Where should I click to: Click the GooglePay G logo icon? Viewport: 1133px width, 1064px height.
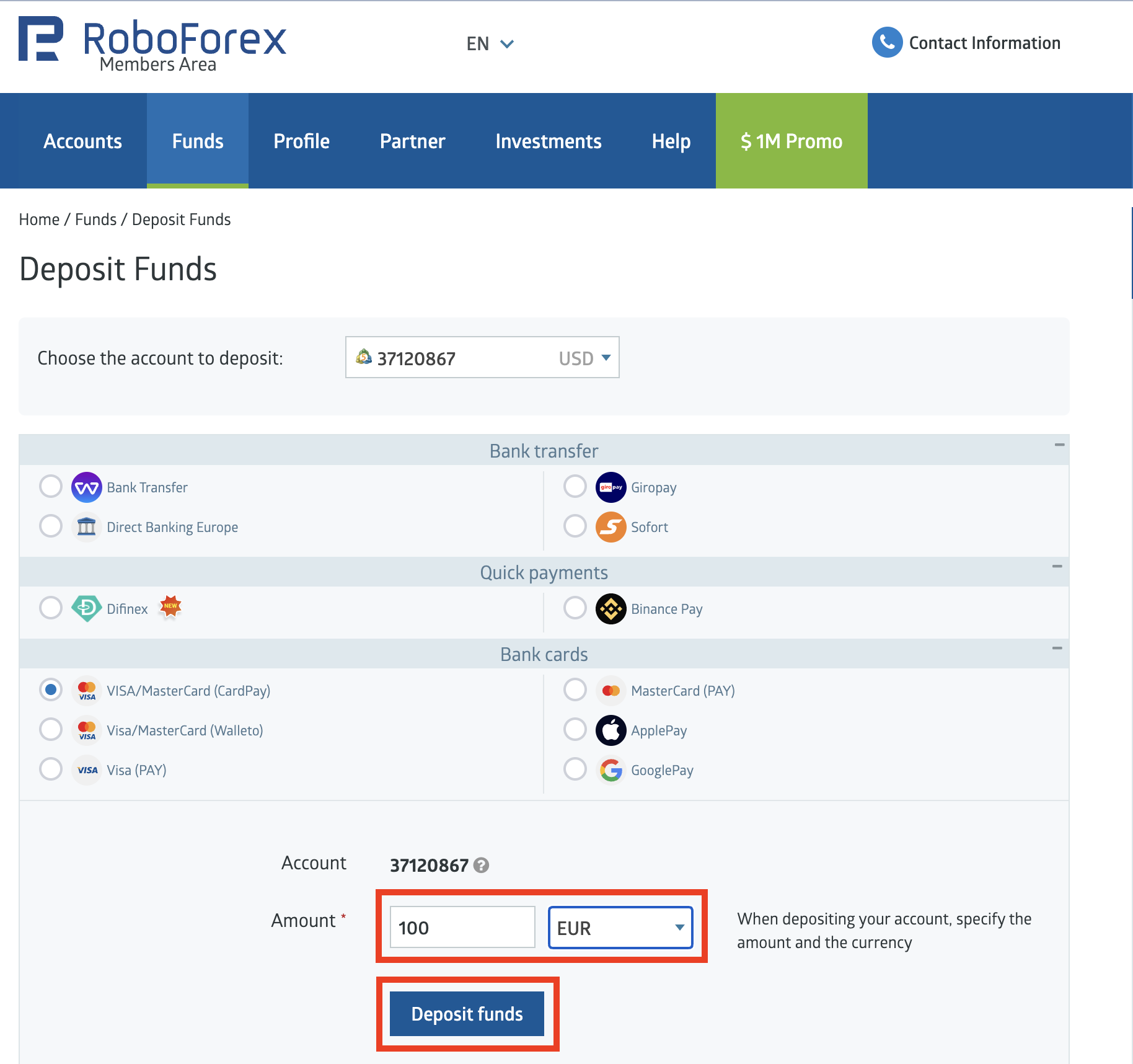point(611,770)
